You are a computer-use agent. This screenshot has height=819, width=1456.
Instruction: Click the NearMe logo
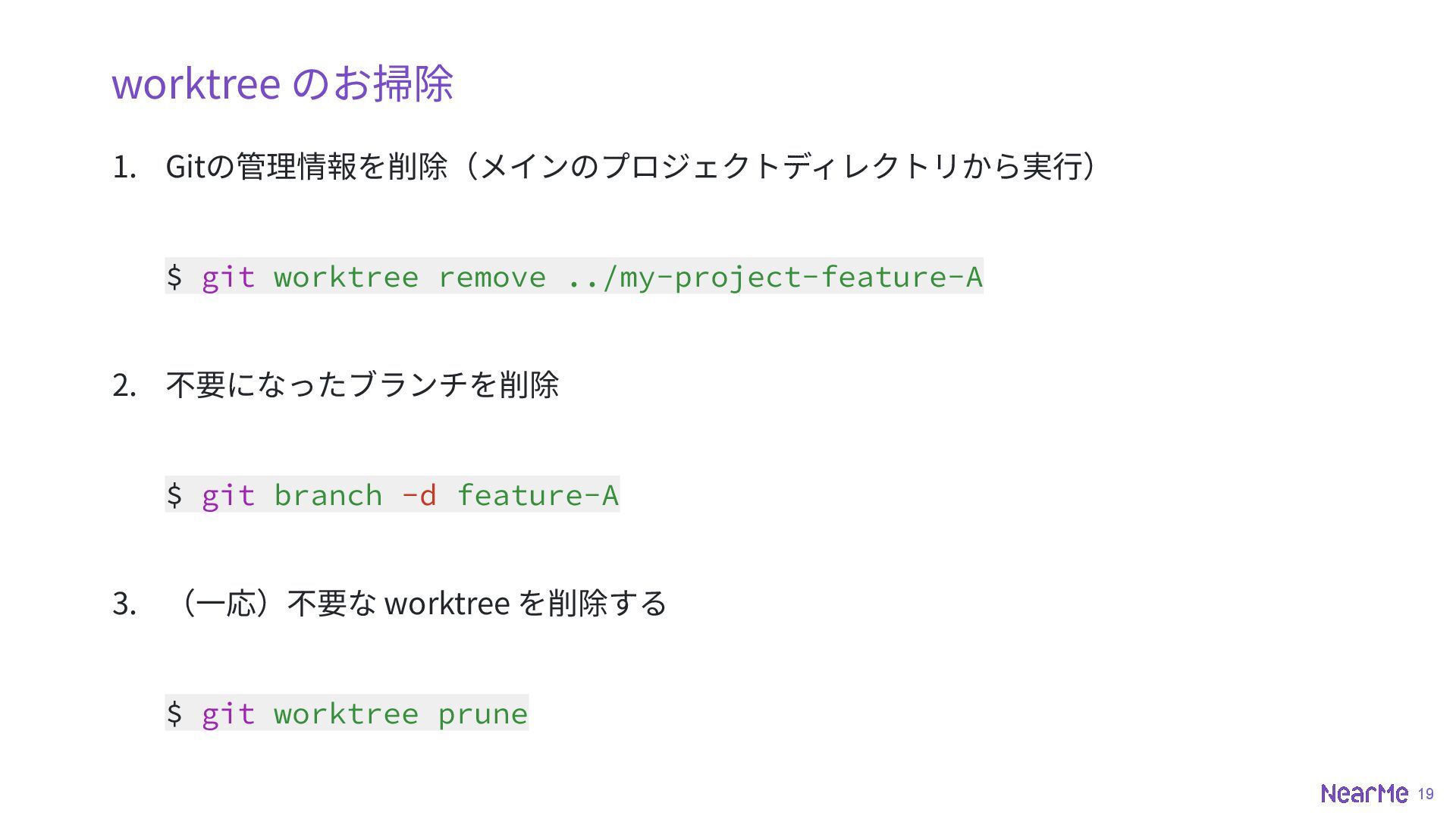(1364, 793)
